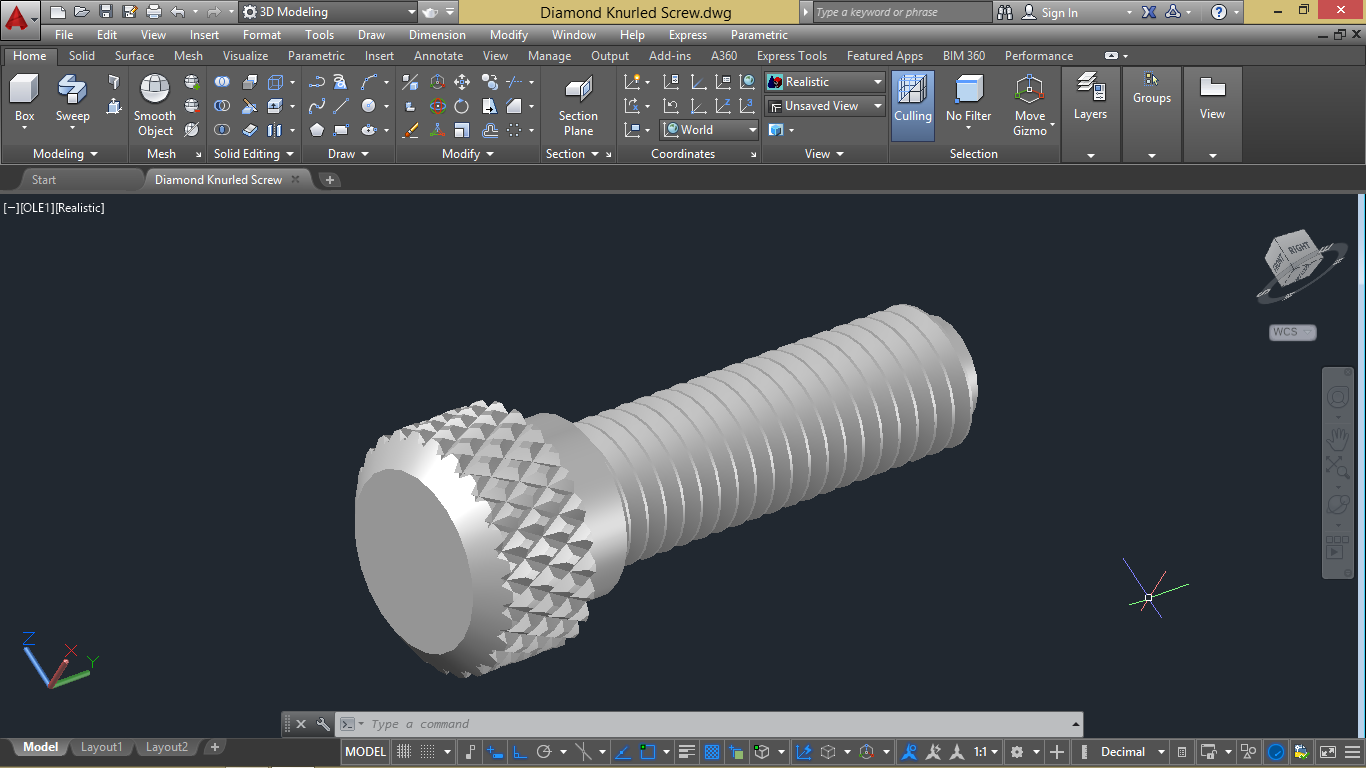Toggle grid display in status bar
The image size is (1366, 768).
(405, 751)
